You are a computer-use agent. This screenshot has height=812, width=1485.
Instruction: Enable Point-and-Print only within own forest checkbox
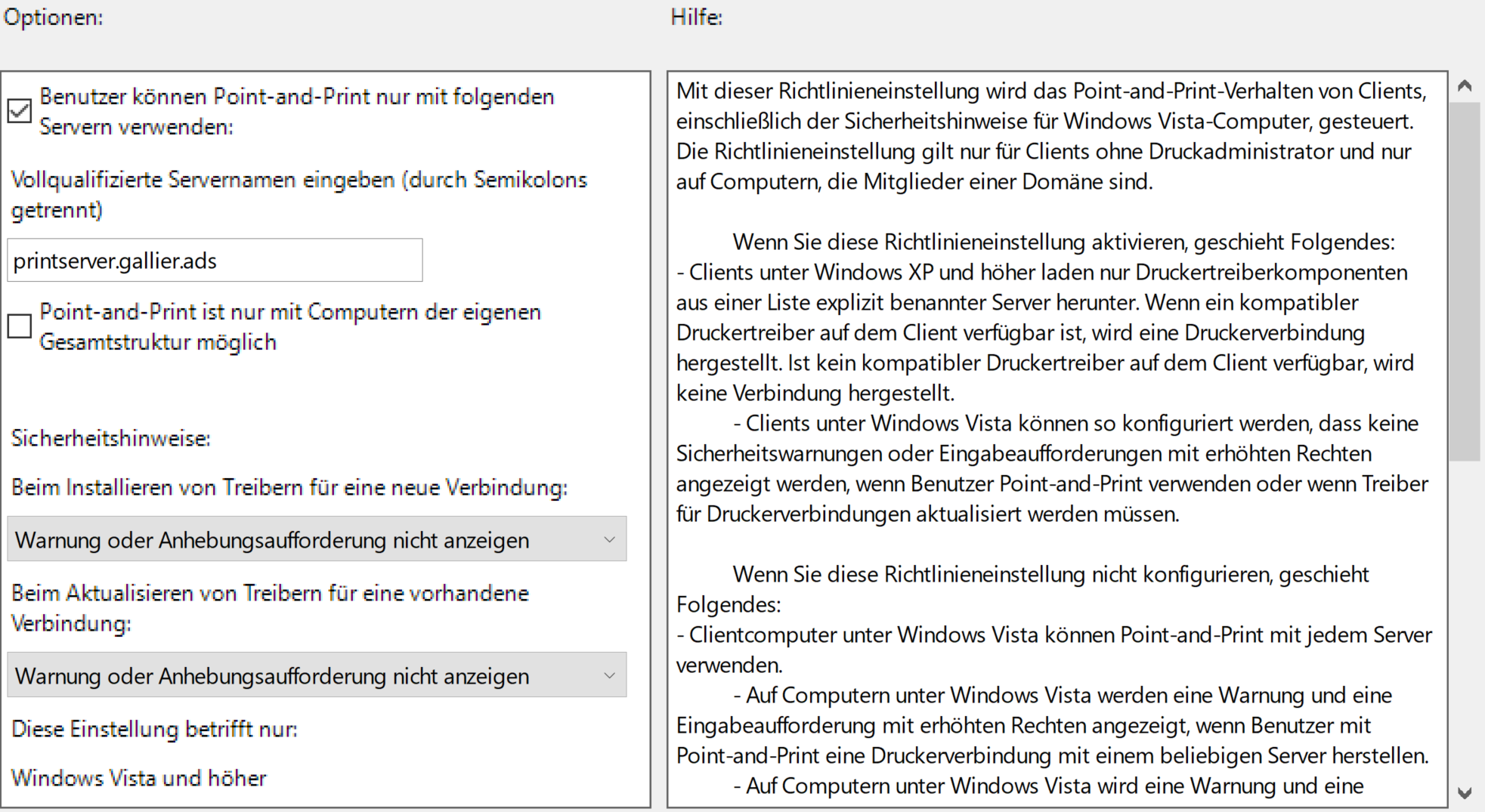[20, 326]
